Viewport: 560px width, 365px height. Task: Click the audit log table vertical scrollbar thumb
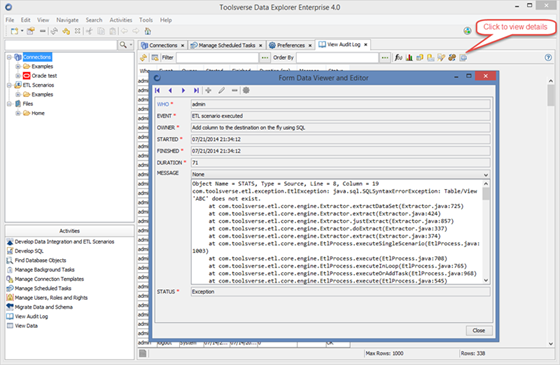(550, 96)
